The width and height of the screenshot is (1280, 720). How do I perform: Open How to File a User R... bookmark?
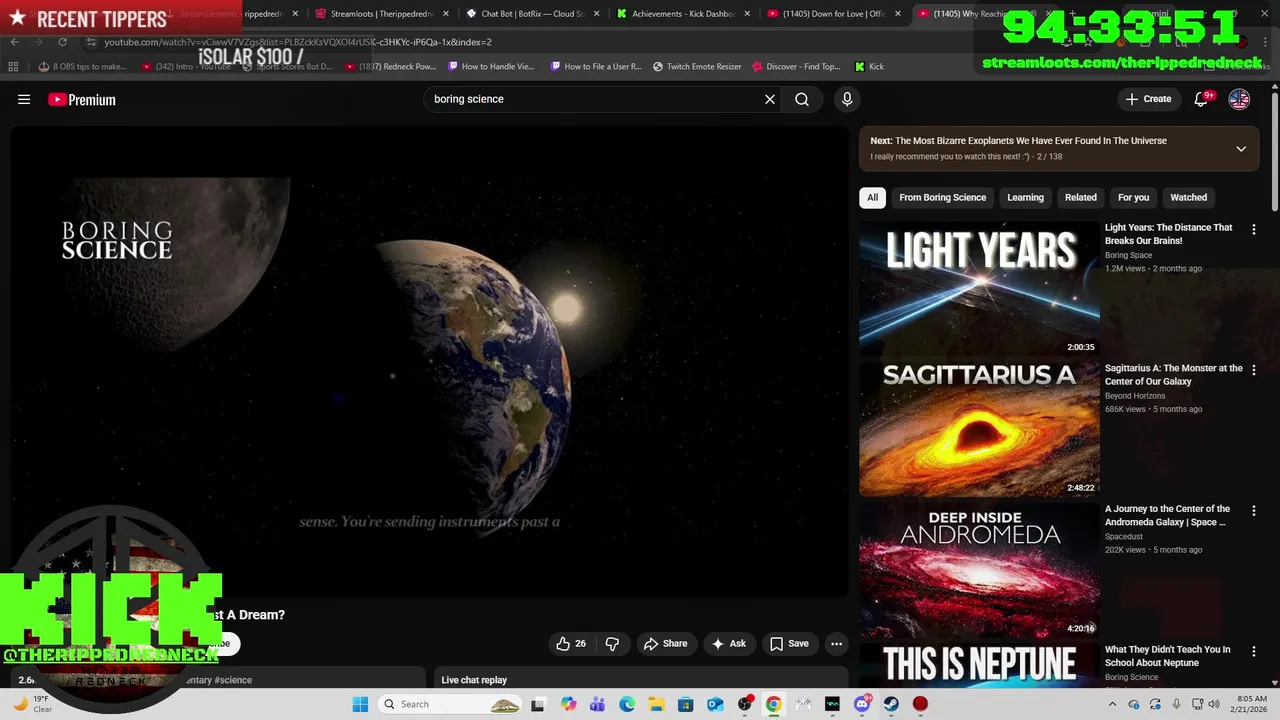coord(595,66)
